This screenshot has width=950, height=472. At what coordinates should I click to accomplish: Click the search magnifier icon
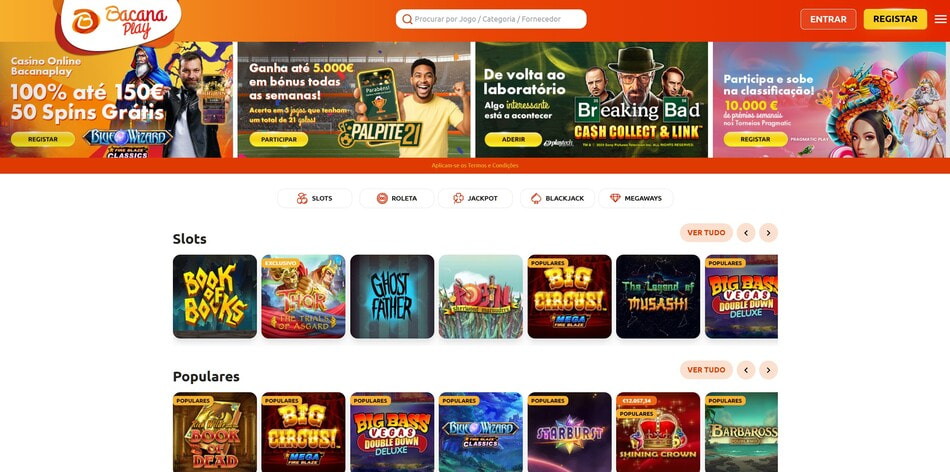point(407,19)
